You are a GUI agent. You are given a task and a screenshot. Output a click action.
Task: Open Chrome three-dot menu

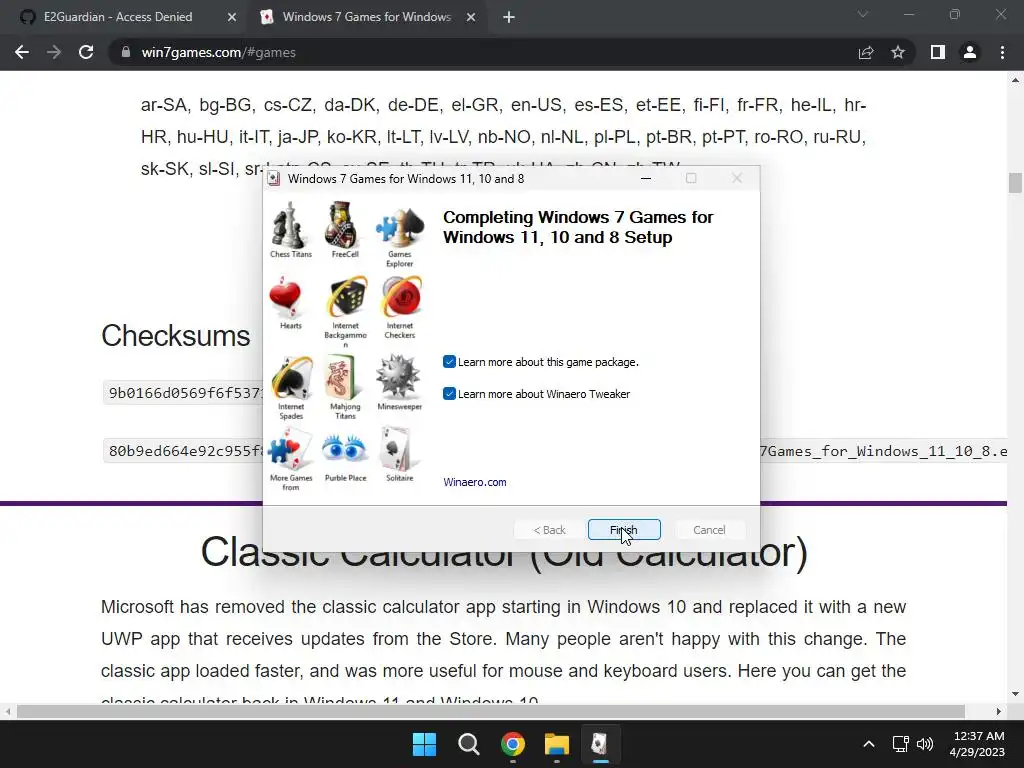[x=1002, y=52]
